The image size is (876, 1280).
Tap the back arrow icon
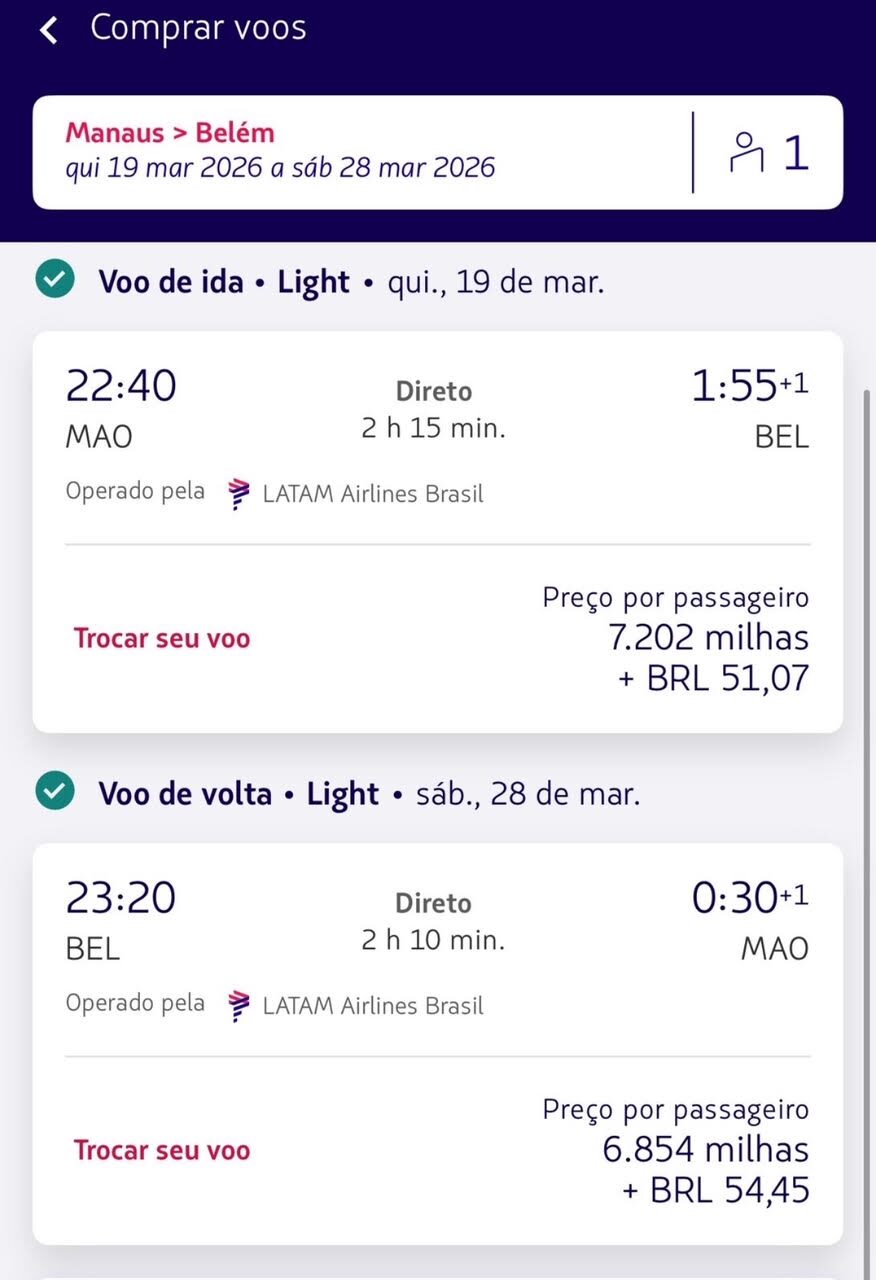click(48, 30)
